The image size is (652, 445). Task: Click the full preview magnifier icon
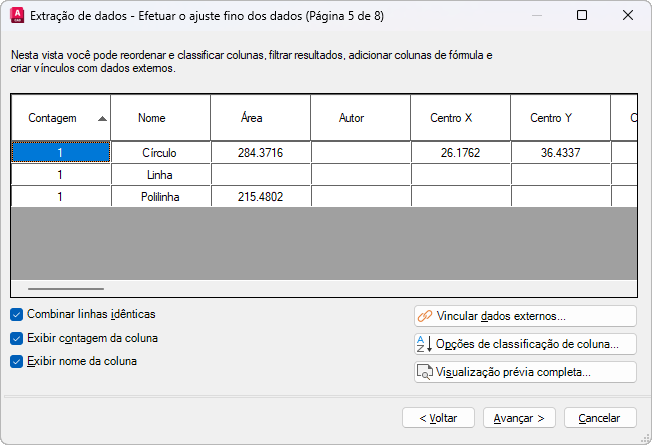click(x=424, y=372)
